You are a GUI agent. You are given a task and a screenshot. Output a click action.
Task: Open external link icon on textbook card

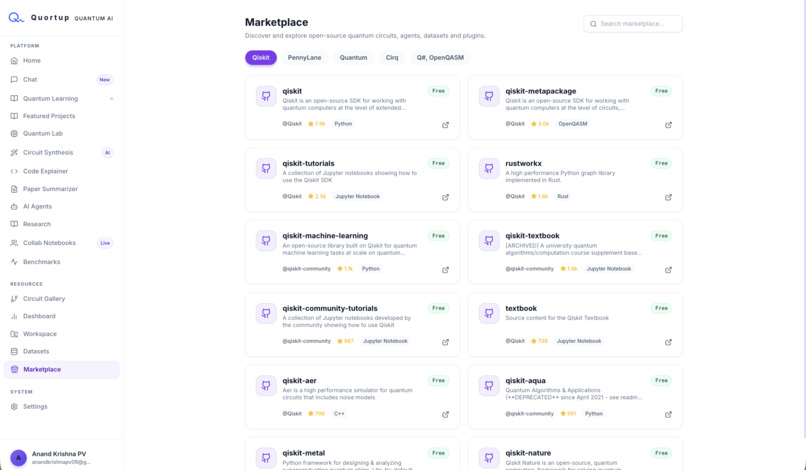click(668, 342)
